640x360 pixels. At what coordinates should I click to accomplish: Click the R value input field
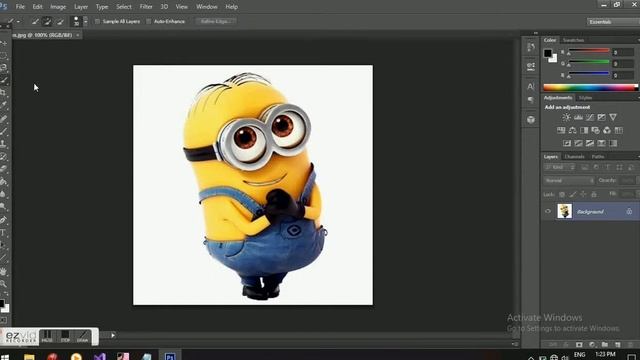pos(623,52)
